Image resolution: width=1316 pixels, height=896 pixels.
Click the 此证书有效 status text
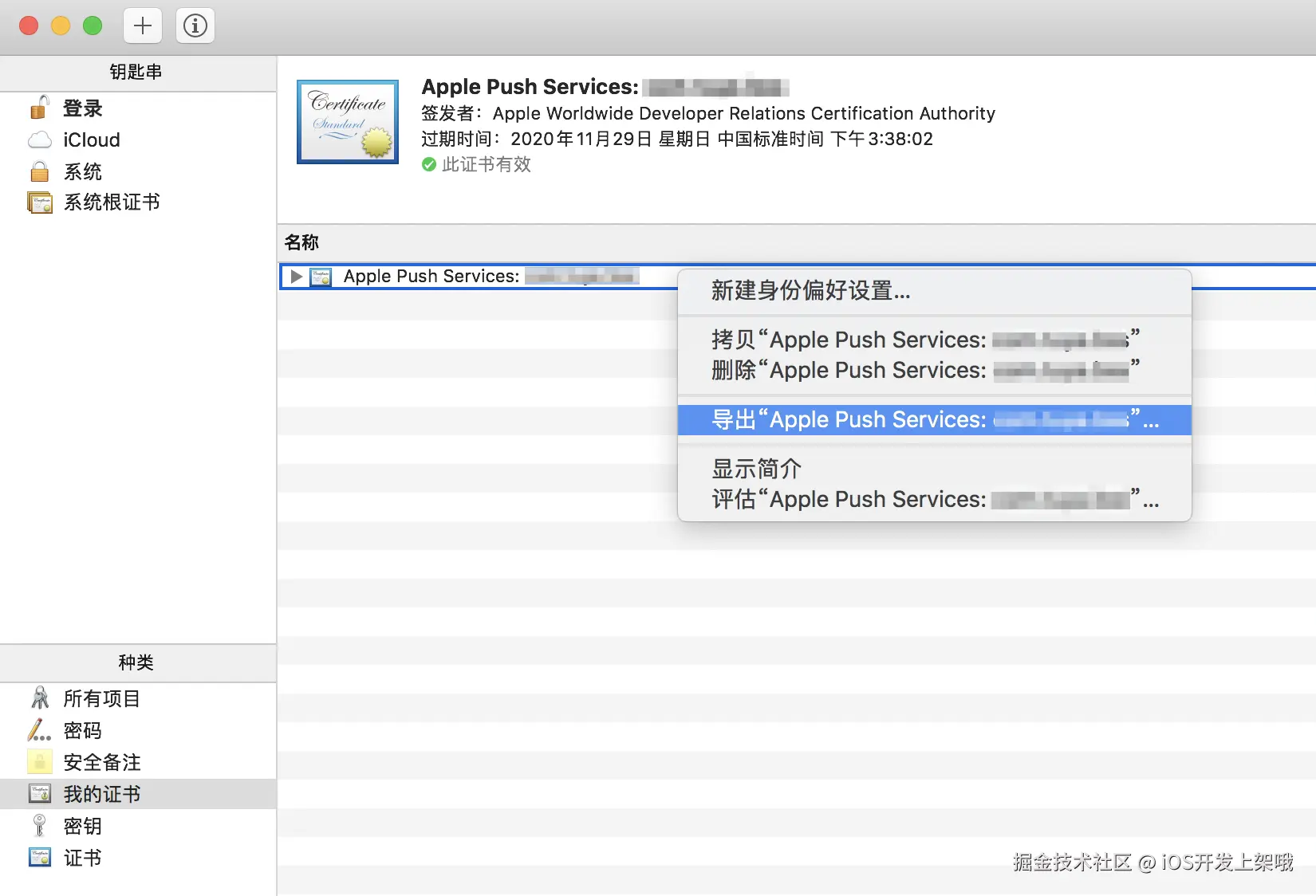[x=487, y=164]
